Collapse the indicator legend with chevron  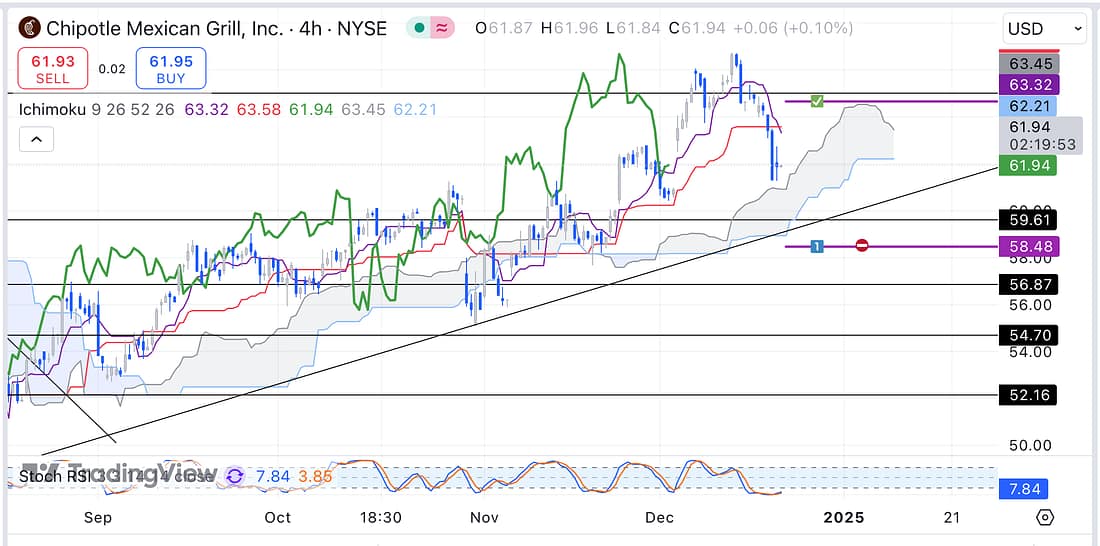(35, 140)
